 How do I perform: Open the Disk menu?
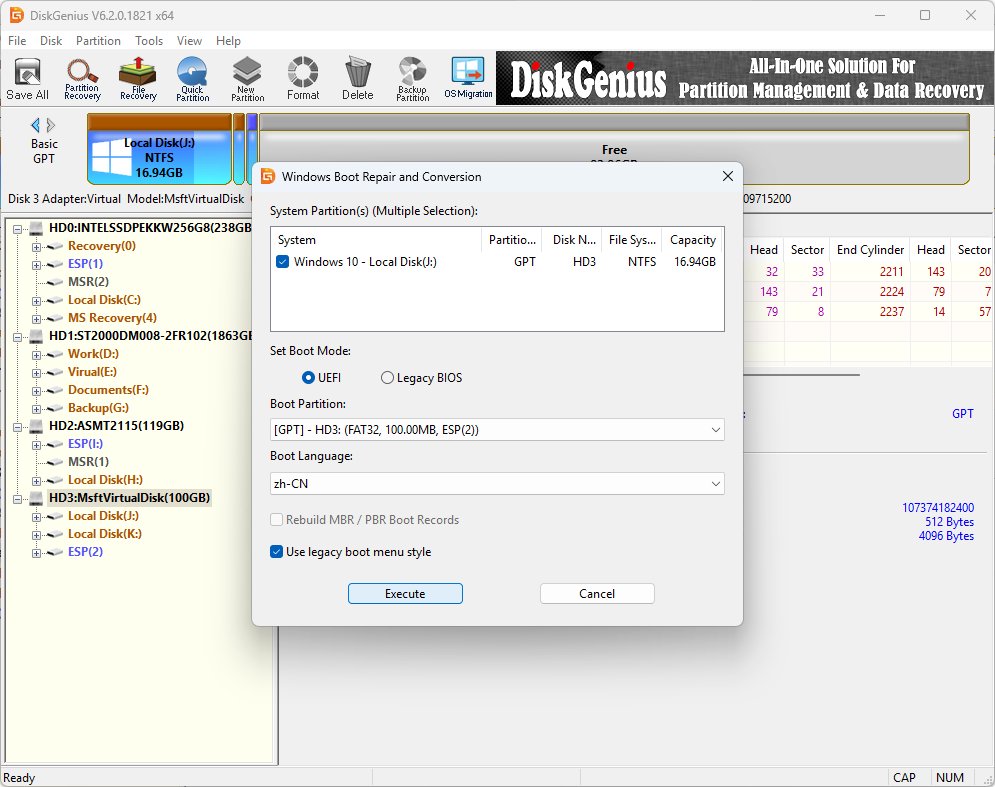51,41
